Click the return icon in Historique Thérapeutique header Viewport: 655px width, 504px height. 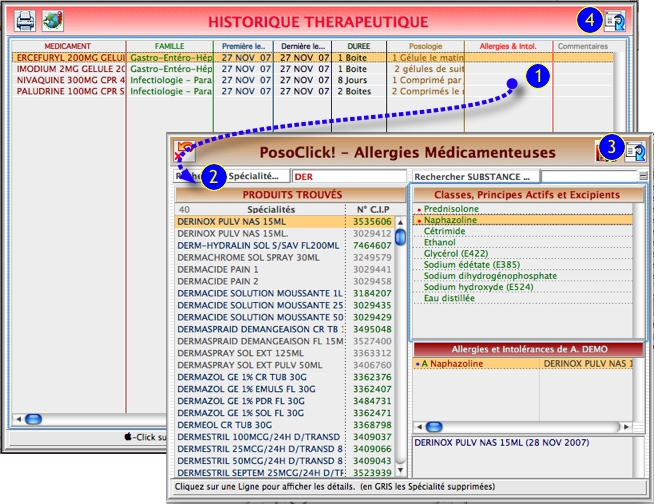tap(615, 21)
